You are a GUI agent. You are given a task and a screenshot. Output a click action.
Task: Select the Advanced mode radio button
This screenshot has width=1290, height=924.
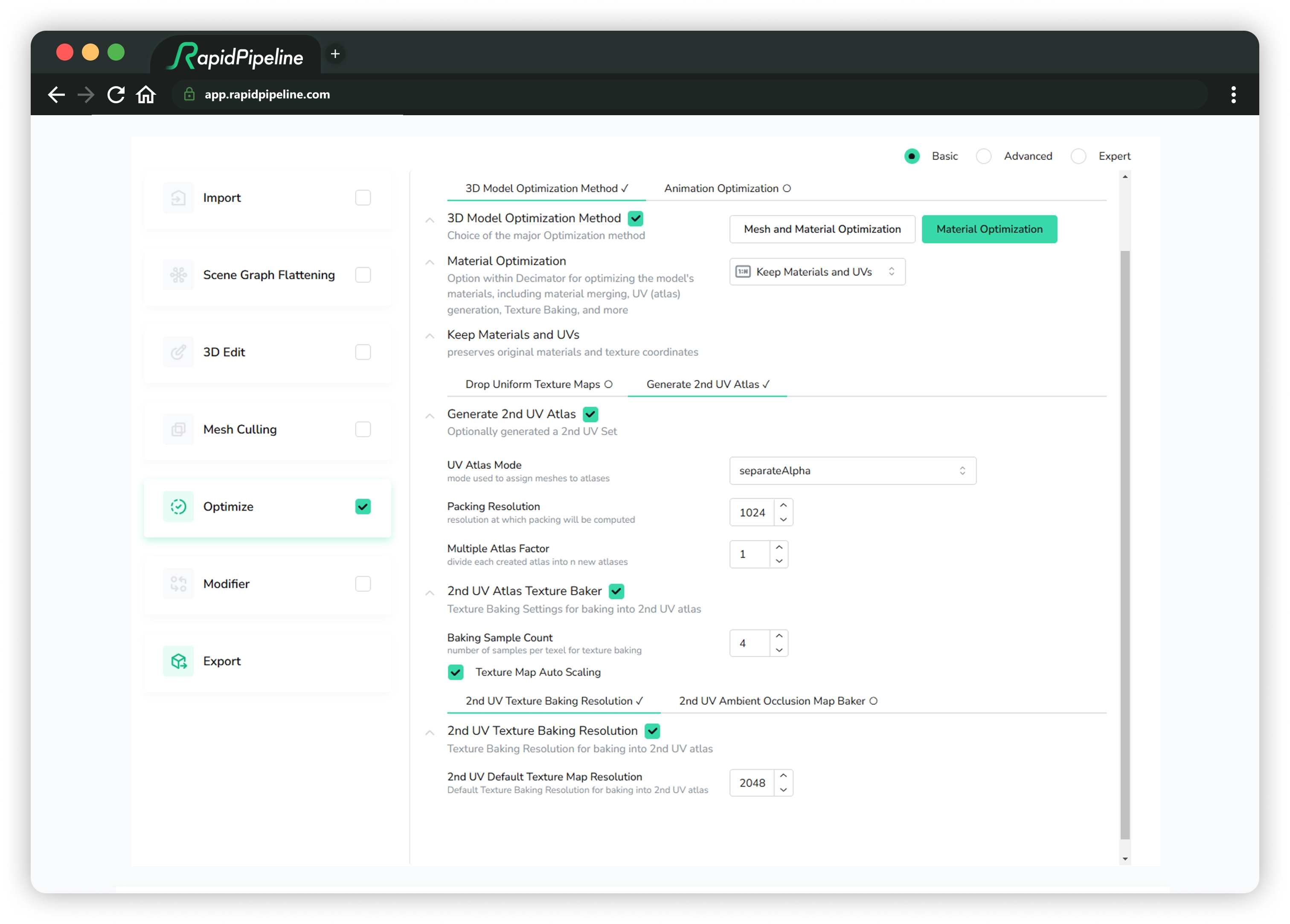[x=984, y=156]
